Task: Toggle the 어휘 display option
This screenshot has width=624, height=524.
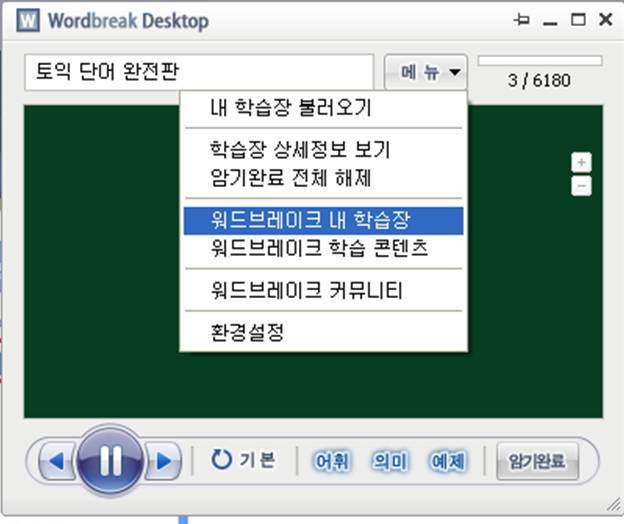Action: pos(332,462)
